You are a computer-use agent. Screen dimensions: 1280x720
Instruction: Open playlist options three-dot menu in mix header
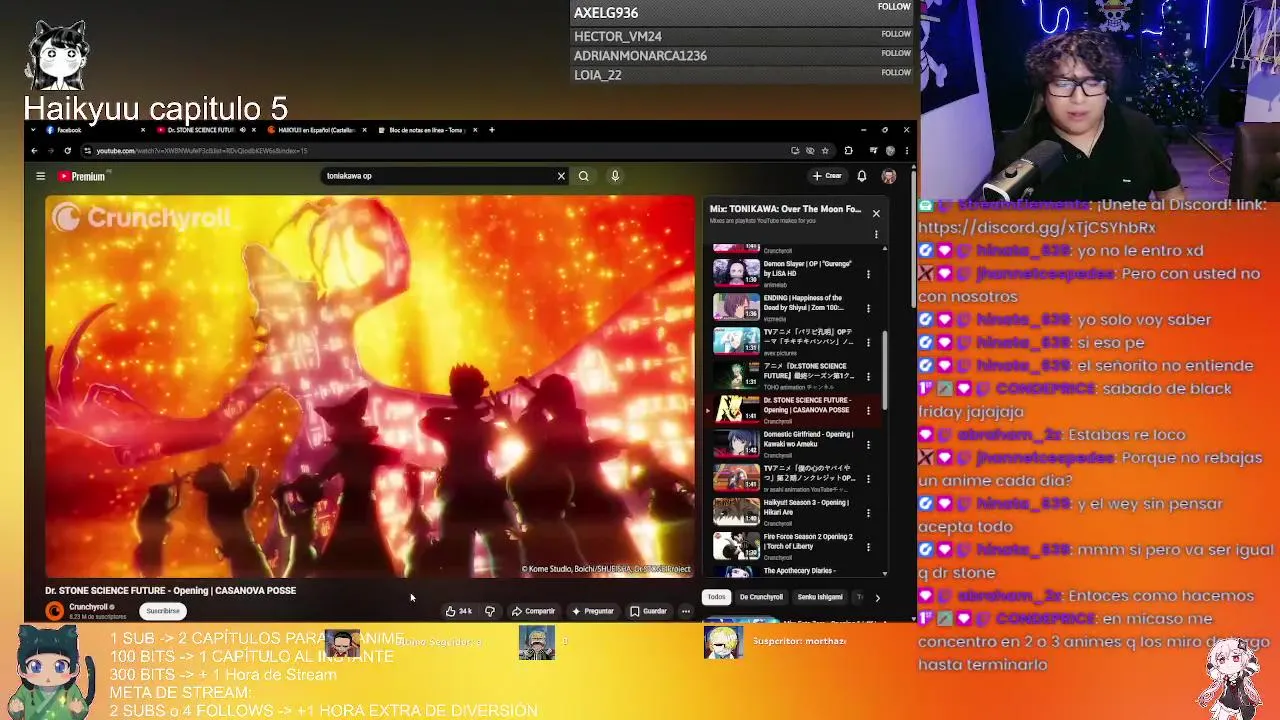(876, 235)
